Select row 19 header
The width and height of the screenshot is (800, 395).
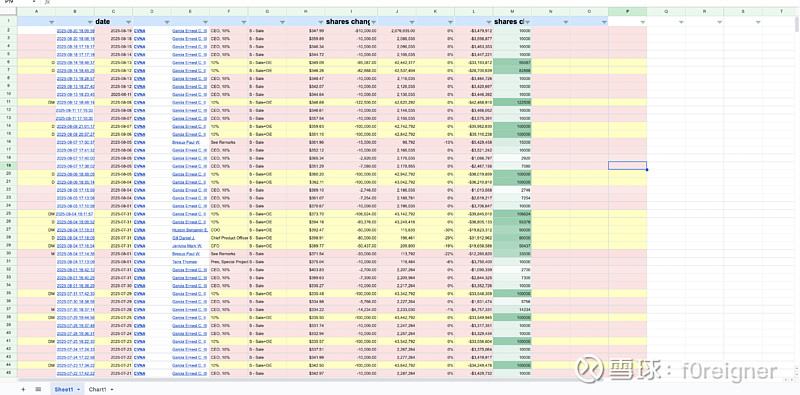[x=9, y=166]
